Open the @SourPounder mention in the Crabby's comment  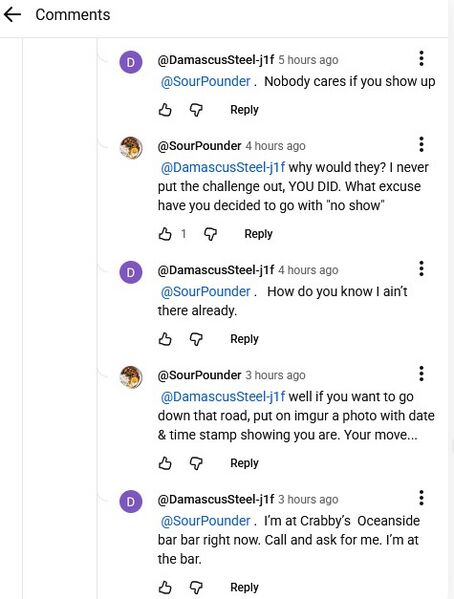[206, 521]
